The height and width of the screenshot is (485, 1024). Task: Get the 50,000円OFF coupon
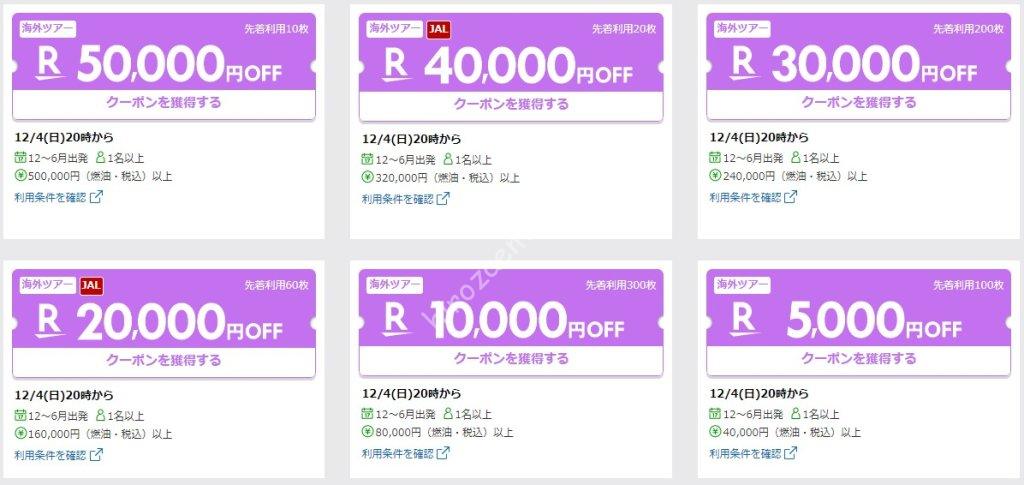click(164, 104)
